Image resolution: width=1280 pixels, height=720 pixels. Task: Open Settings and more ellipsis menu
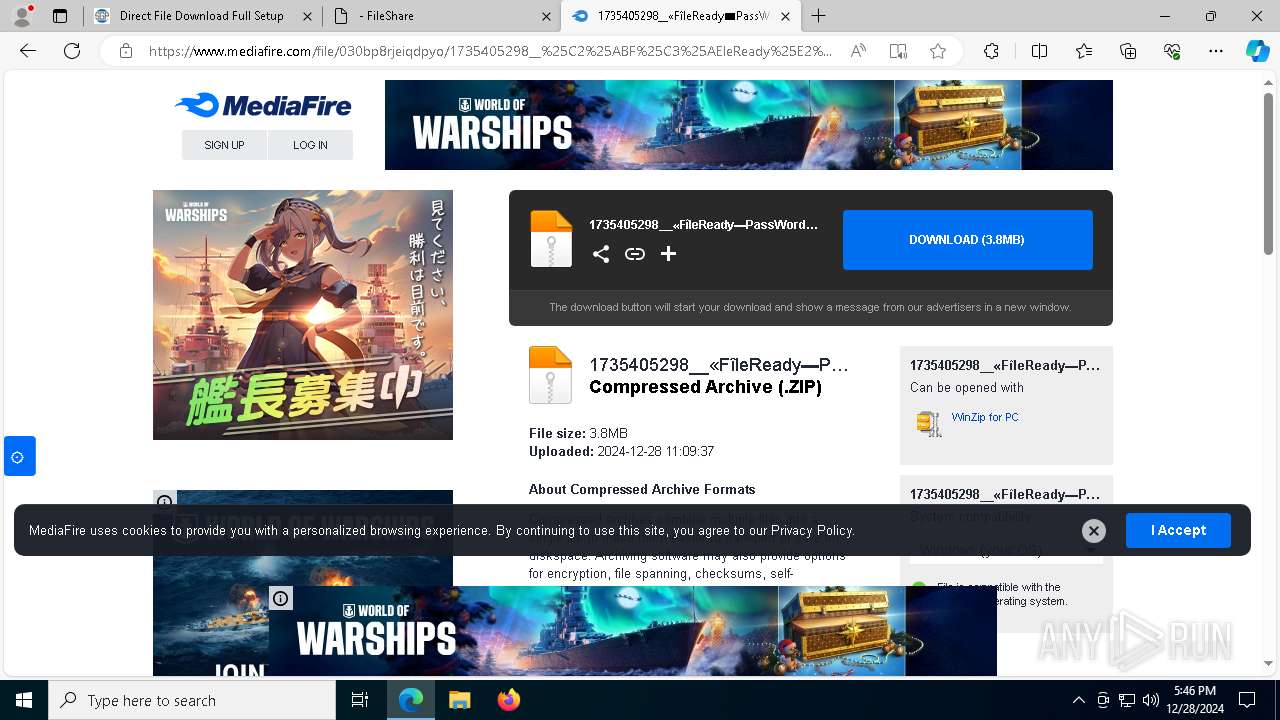point(1216,51)
